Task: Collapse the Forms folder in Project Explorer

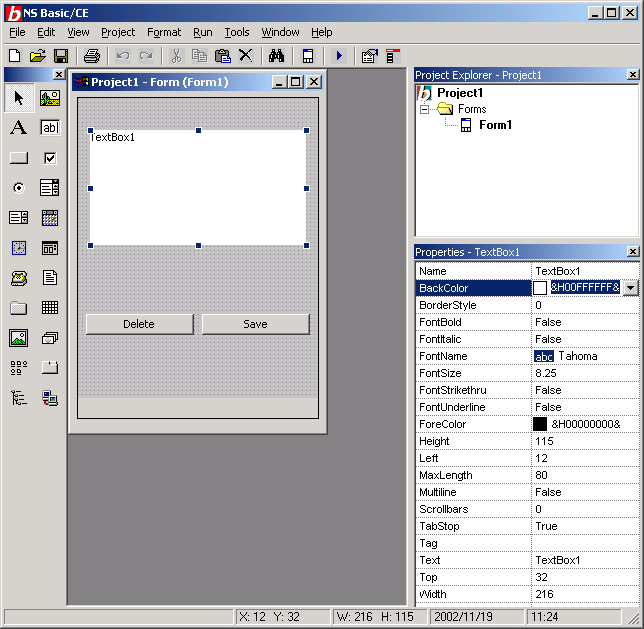Action: tap(424, 109)
